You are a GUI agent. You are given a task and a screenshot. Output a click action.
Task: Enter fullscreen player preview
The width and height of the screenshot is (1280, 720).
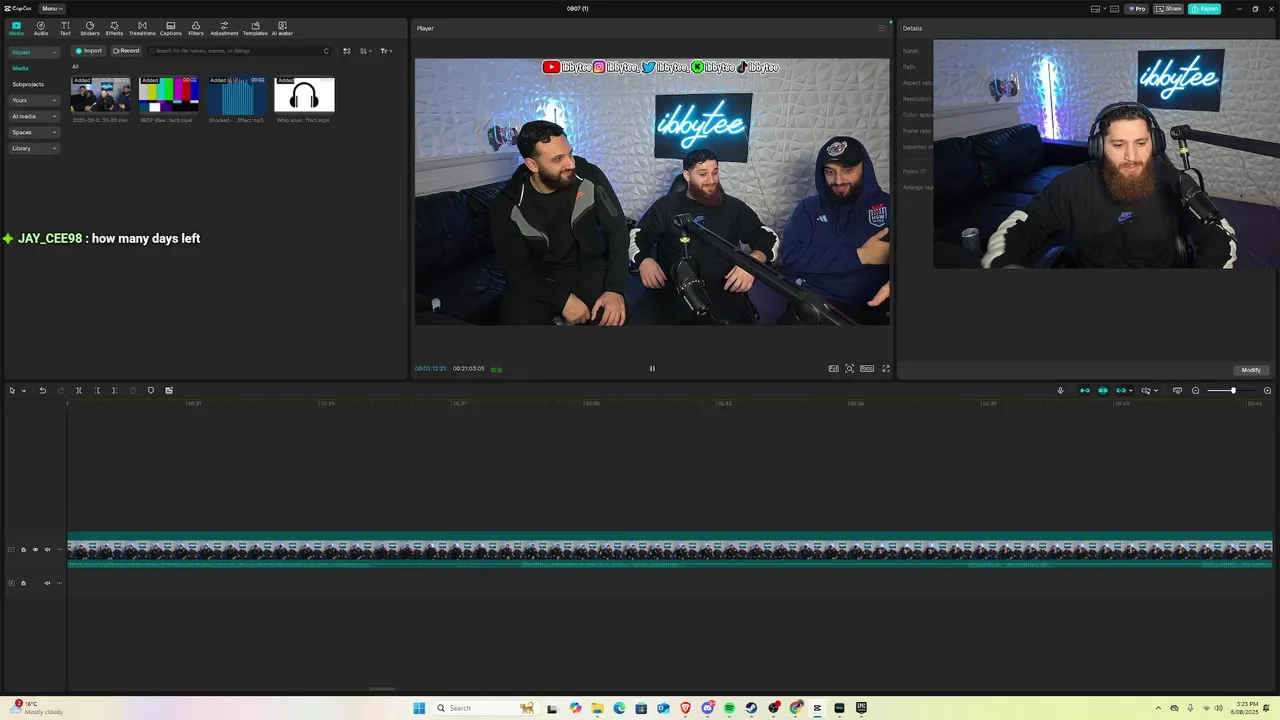pos(885,368)
